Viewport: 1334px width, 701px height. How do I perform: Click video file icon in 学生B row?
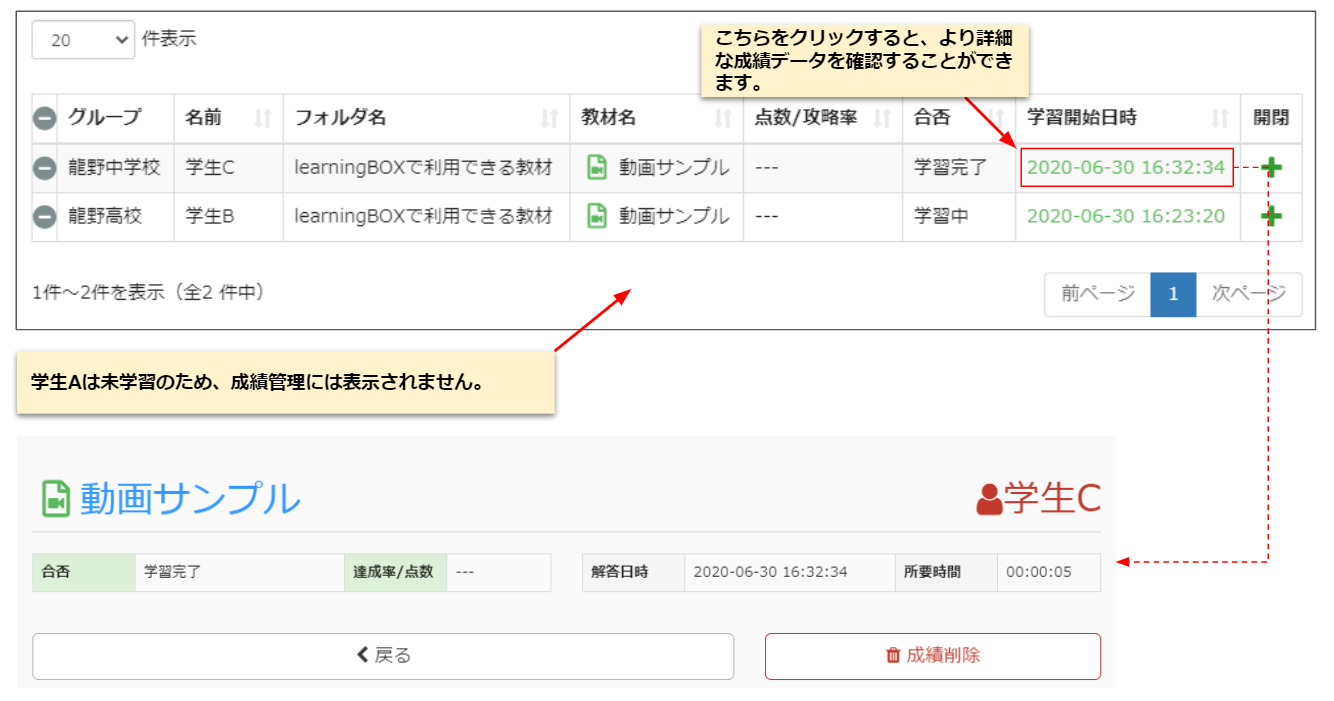coord(596,216)
